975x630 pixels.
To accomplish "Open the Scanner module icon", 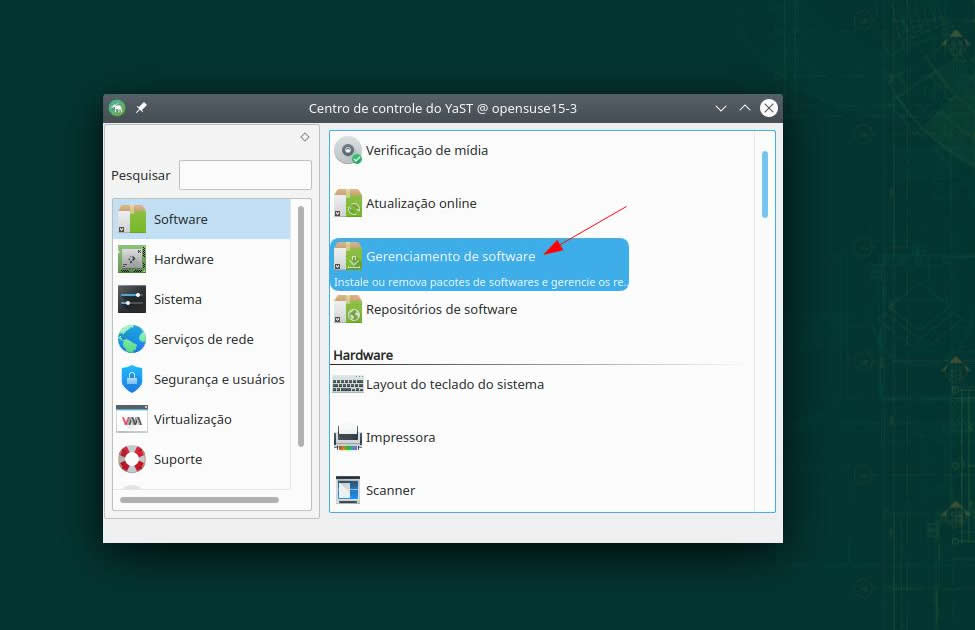I will point(348,491).
